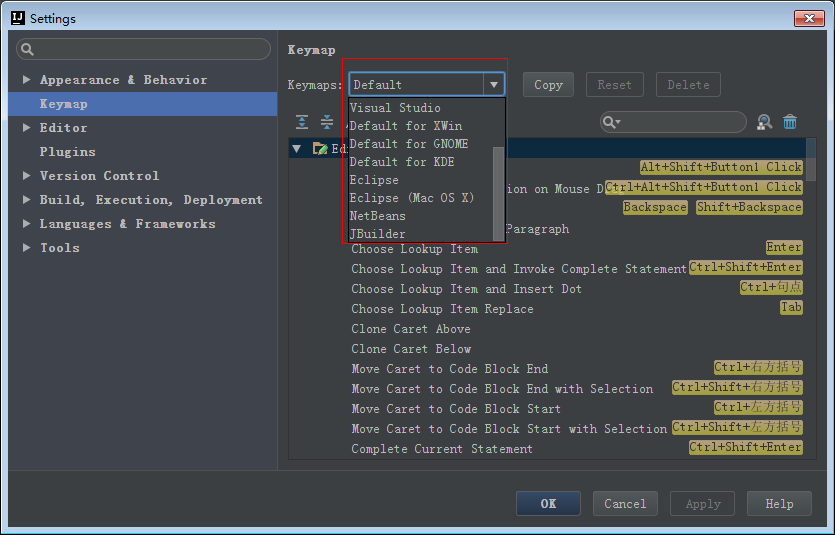The image size is (835, 535).
Task: Expand the Appearance & Behavior section
Action: tap(27, 80)
